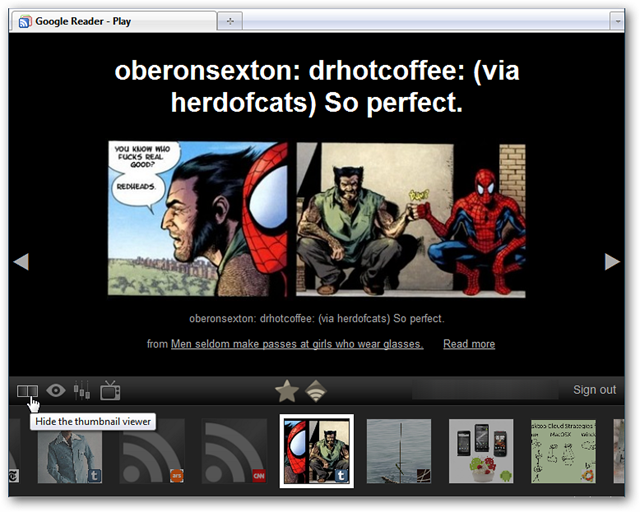Select the CNN feed thumbnail
This screenshot has width=640, height=512.
coord(234,451)
